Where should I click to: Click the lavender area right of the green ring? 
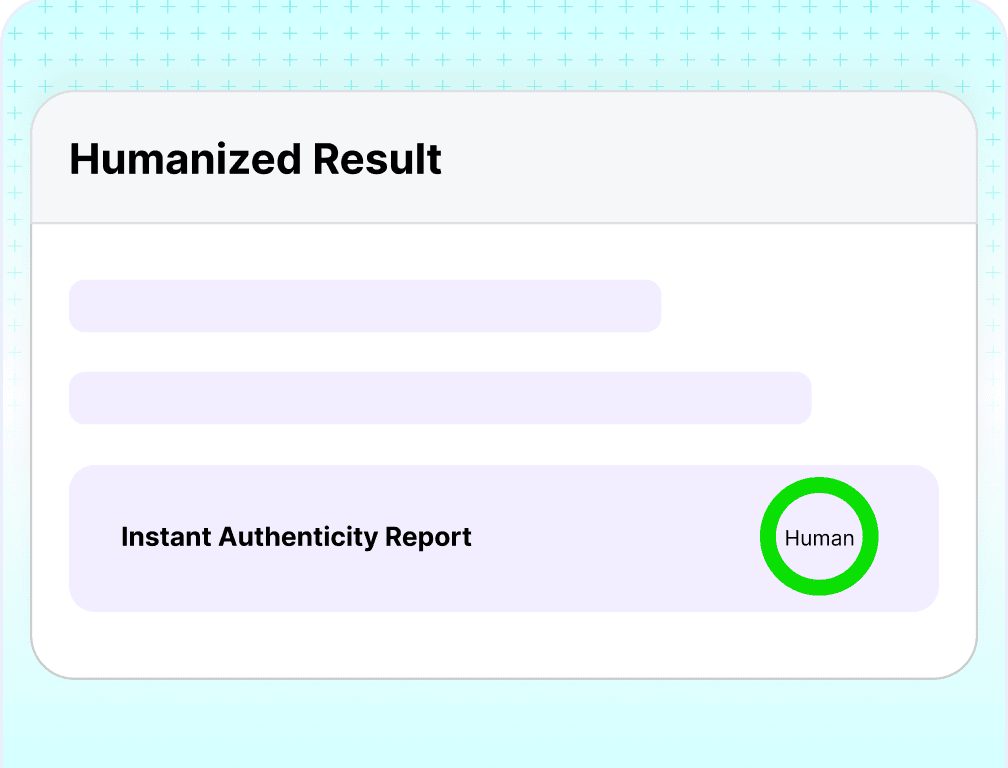click(x=908, y=538)
